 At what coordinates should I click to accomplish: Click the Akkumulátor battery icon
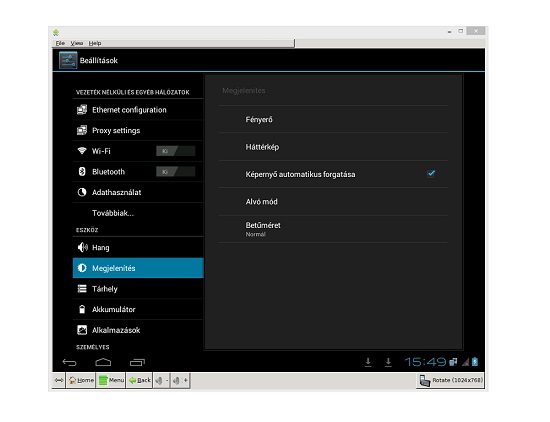82,309
